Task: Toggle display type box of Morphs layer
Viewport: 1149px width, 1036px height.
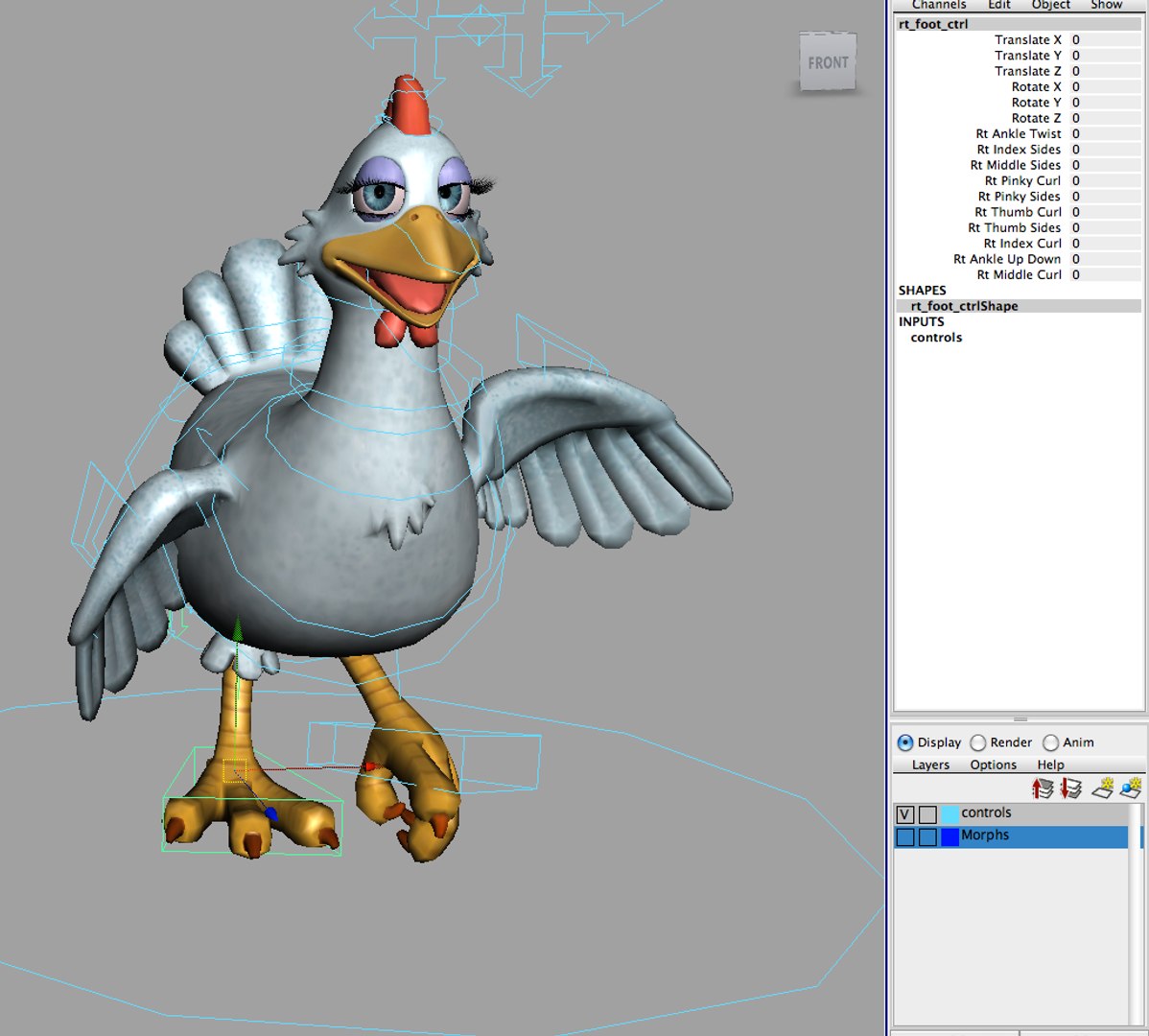Action: pos(927,836)
